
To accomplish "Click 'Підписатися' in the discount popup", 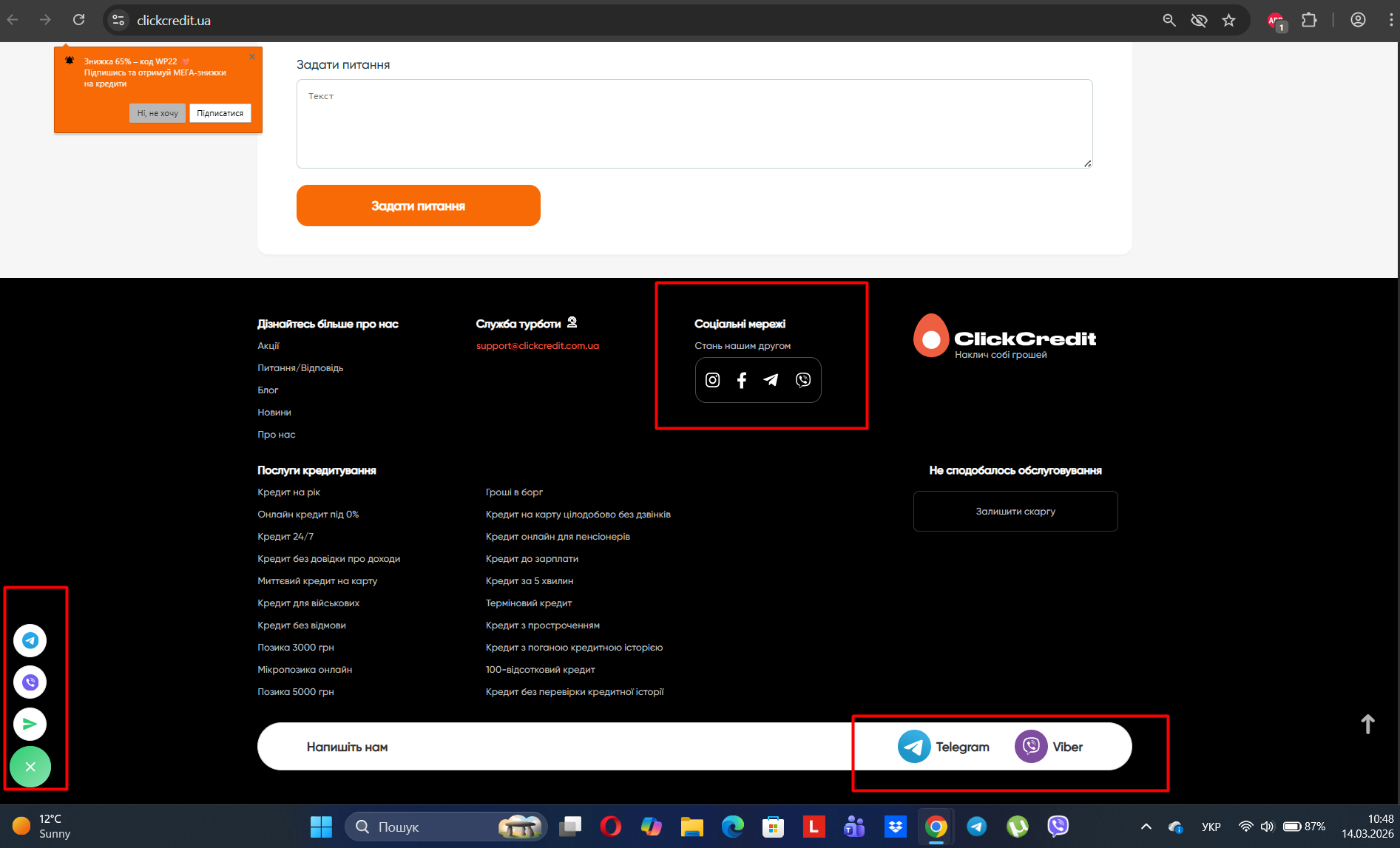I will [220, 113].
